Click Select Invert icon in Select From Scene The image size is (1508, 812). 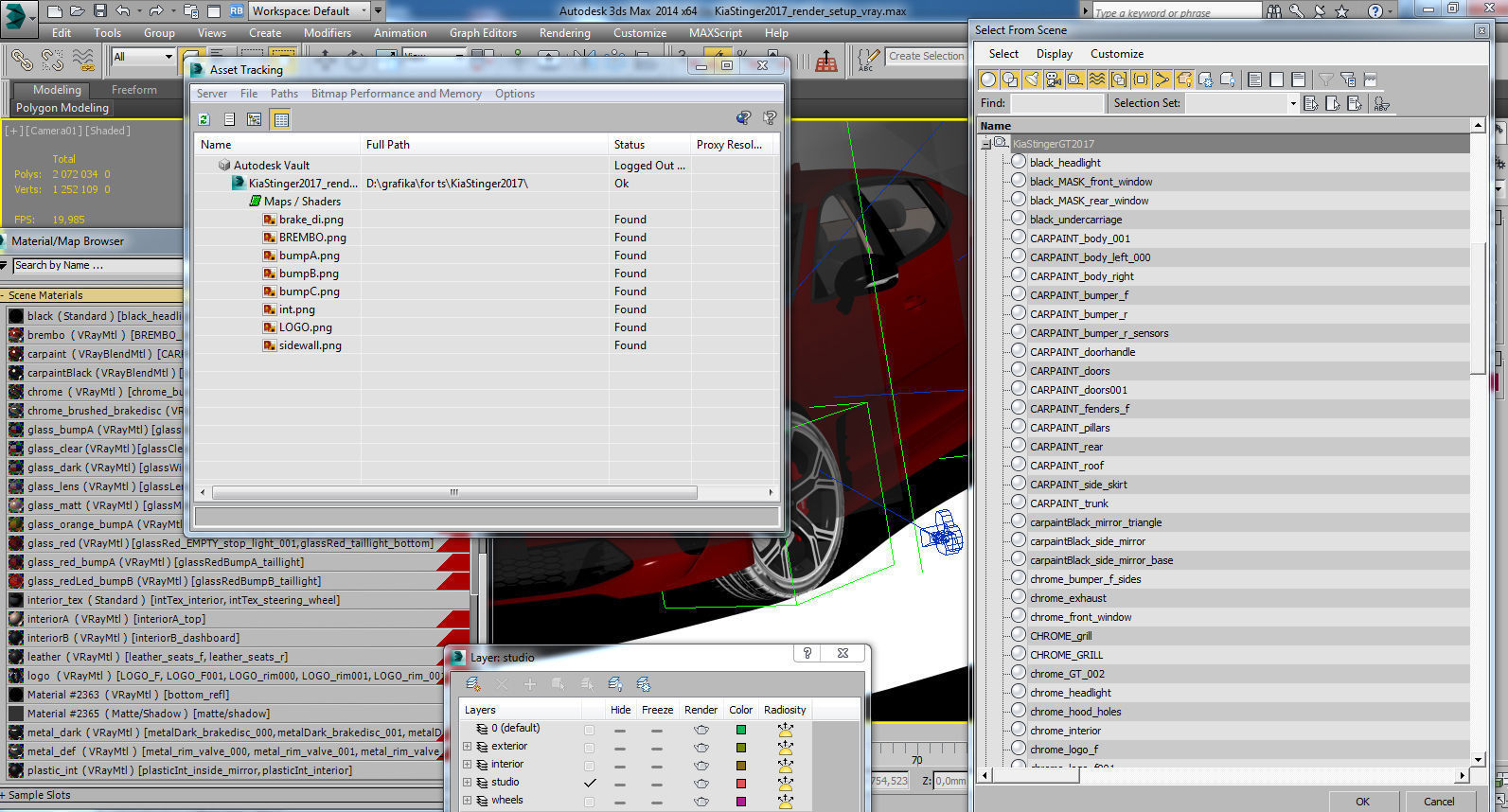(1299, 79)
